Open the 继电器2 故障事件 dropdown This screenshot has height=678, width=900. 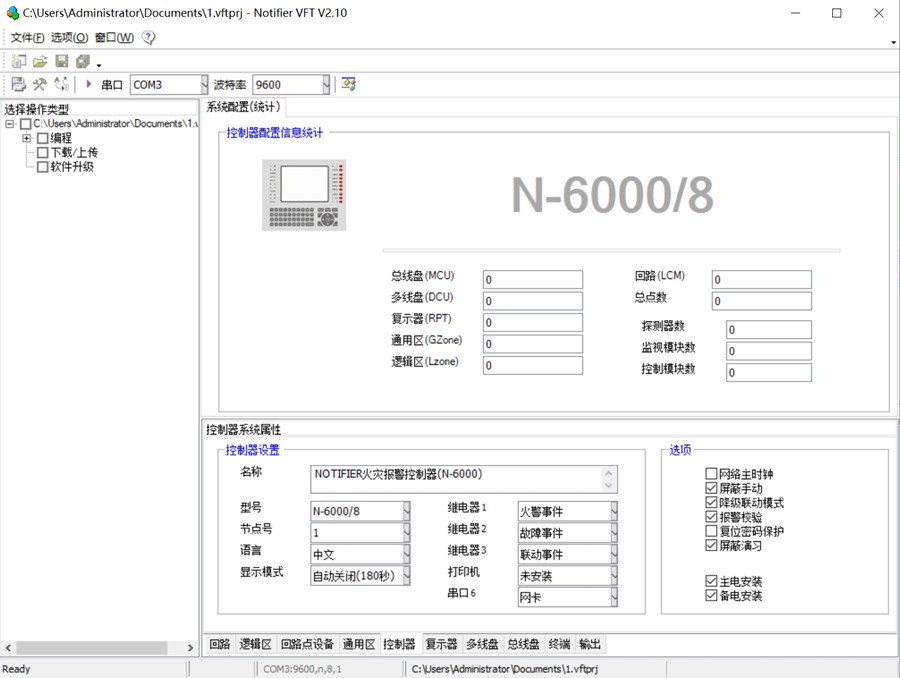coord(614,533)
